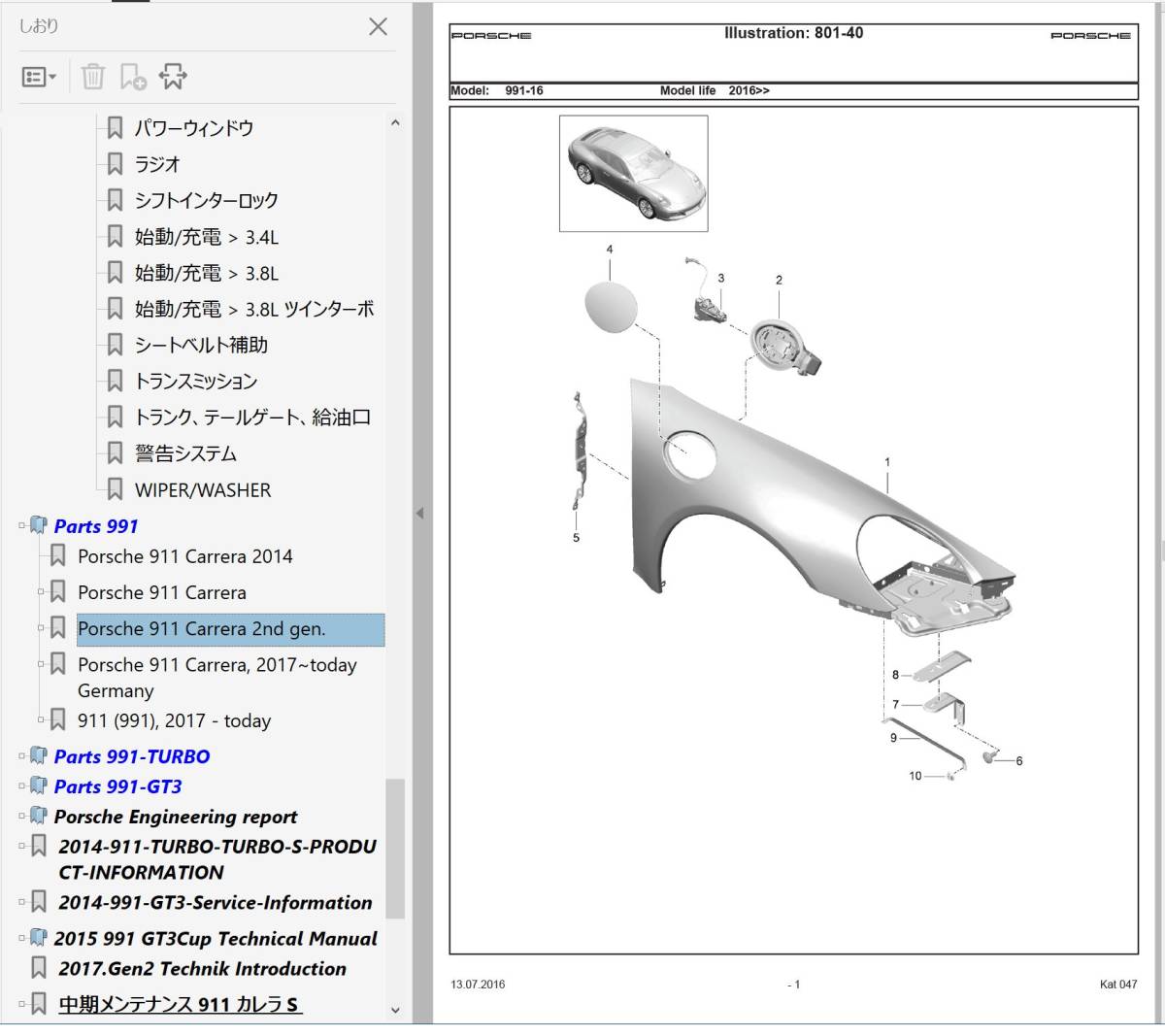Open 始動/充電 > 3.8L ツインターボ bookmark
The height and width of the screenshot is (1036, 1165).
[254, 309]
